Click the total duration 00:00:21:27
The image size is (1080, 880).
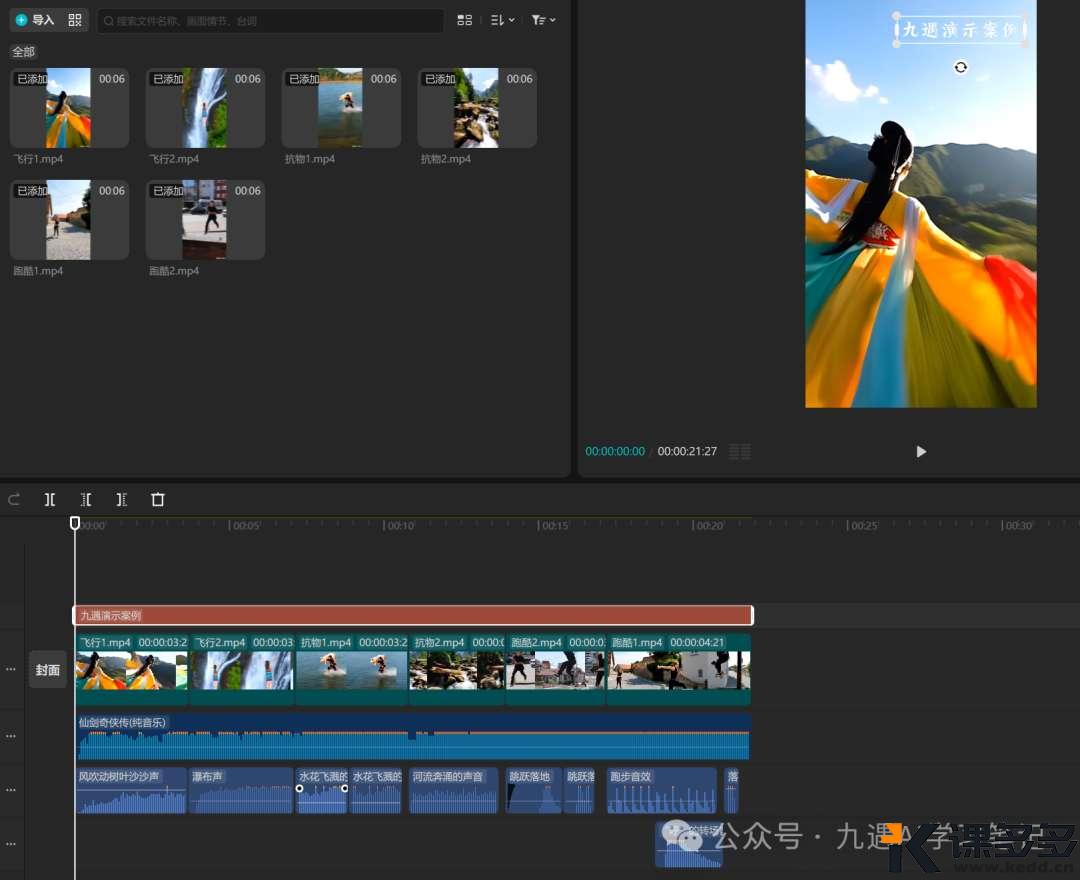[x=687, y=452]
